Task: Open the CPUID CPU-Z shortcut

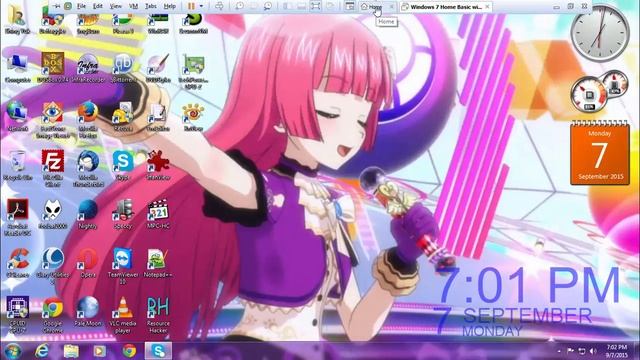Action: (x=18, y=315)
